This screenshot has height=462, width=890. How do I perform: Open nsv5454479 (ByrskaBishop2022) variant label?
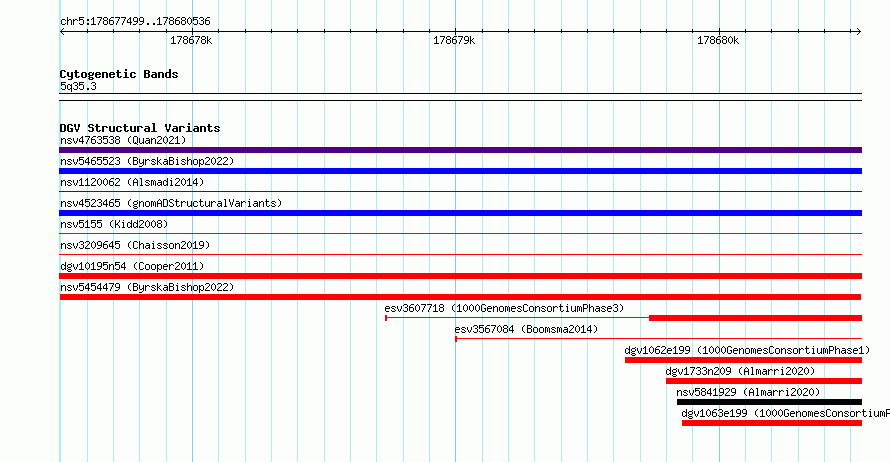[x=147, y=287]
